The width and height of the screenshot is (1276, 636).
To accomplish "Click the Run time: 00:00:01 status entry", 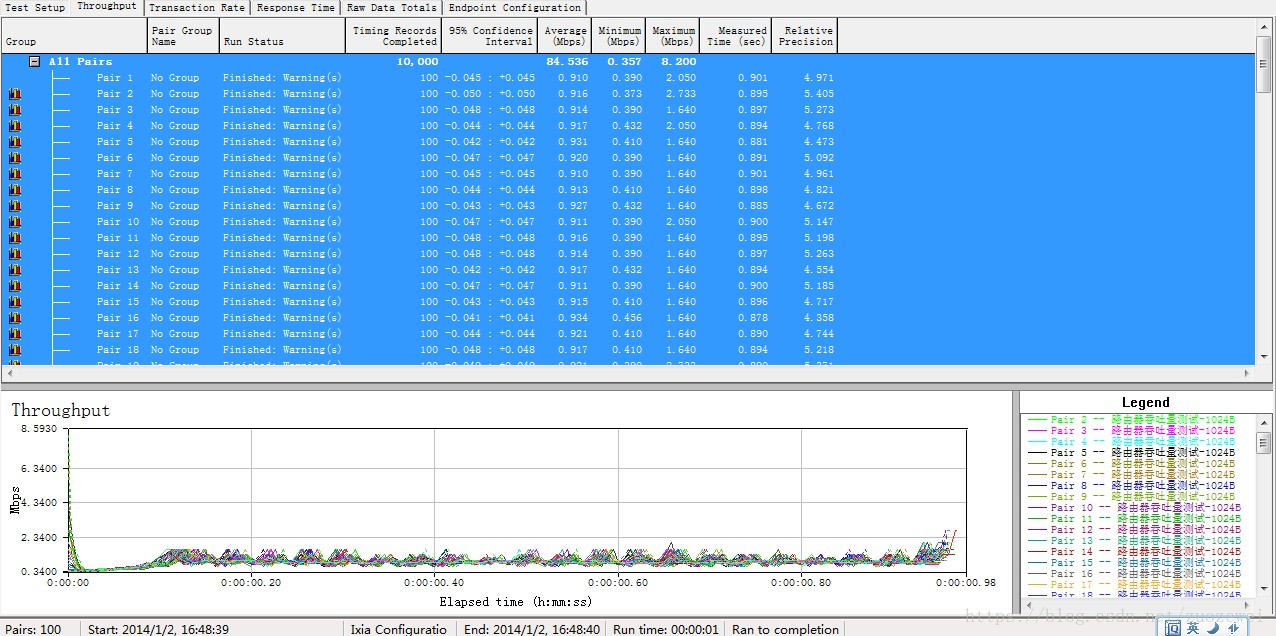I will (668, 629).
